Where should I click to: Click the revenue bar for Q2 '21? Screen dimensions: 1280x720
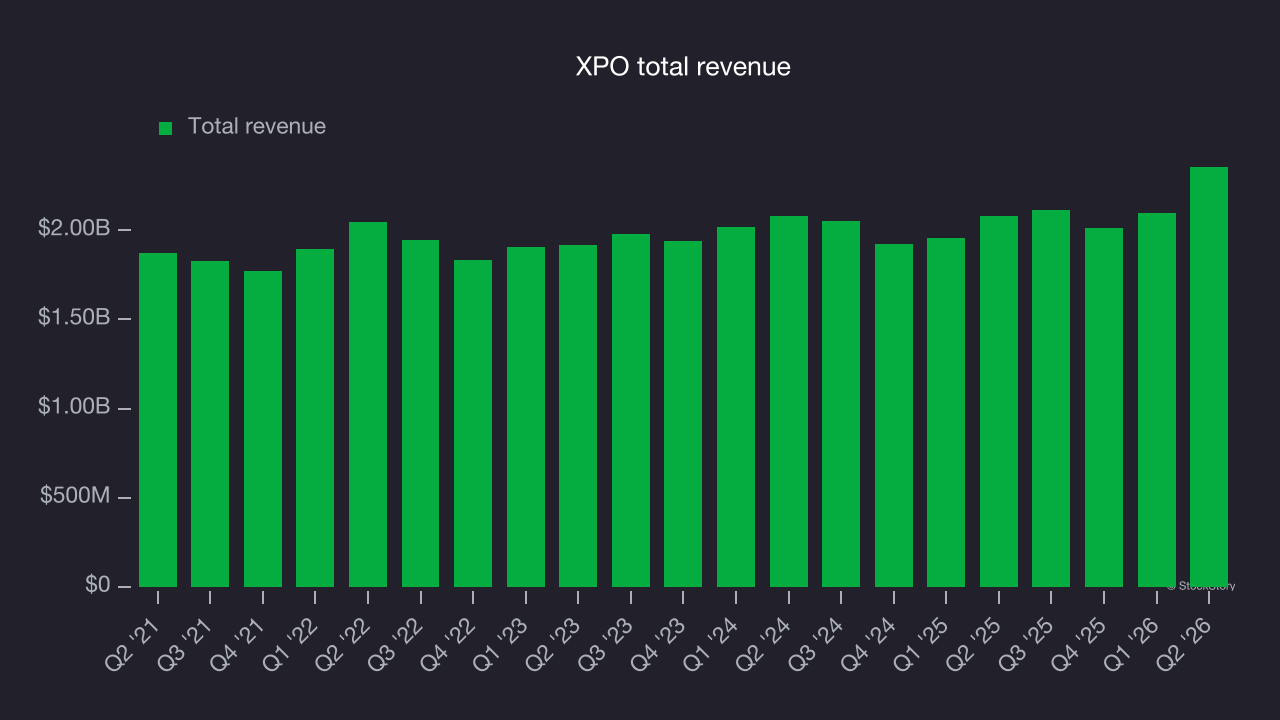pos(158,420)
